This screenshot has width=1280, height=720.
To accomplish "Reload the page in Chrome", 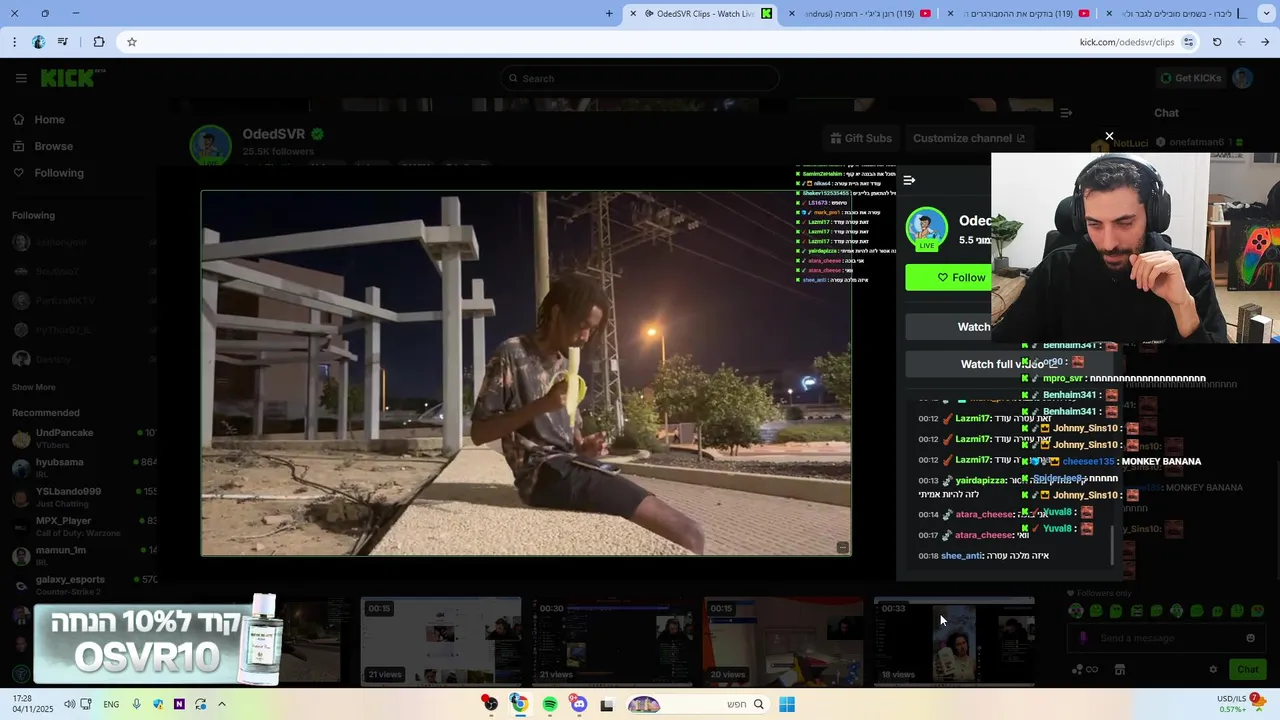I will tap(1217, 42).
